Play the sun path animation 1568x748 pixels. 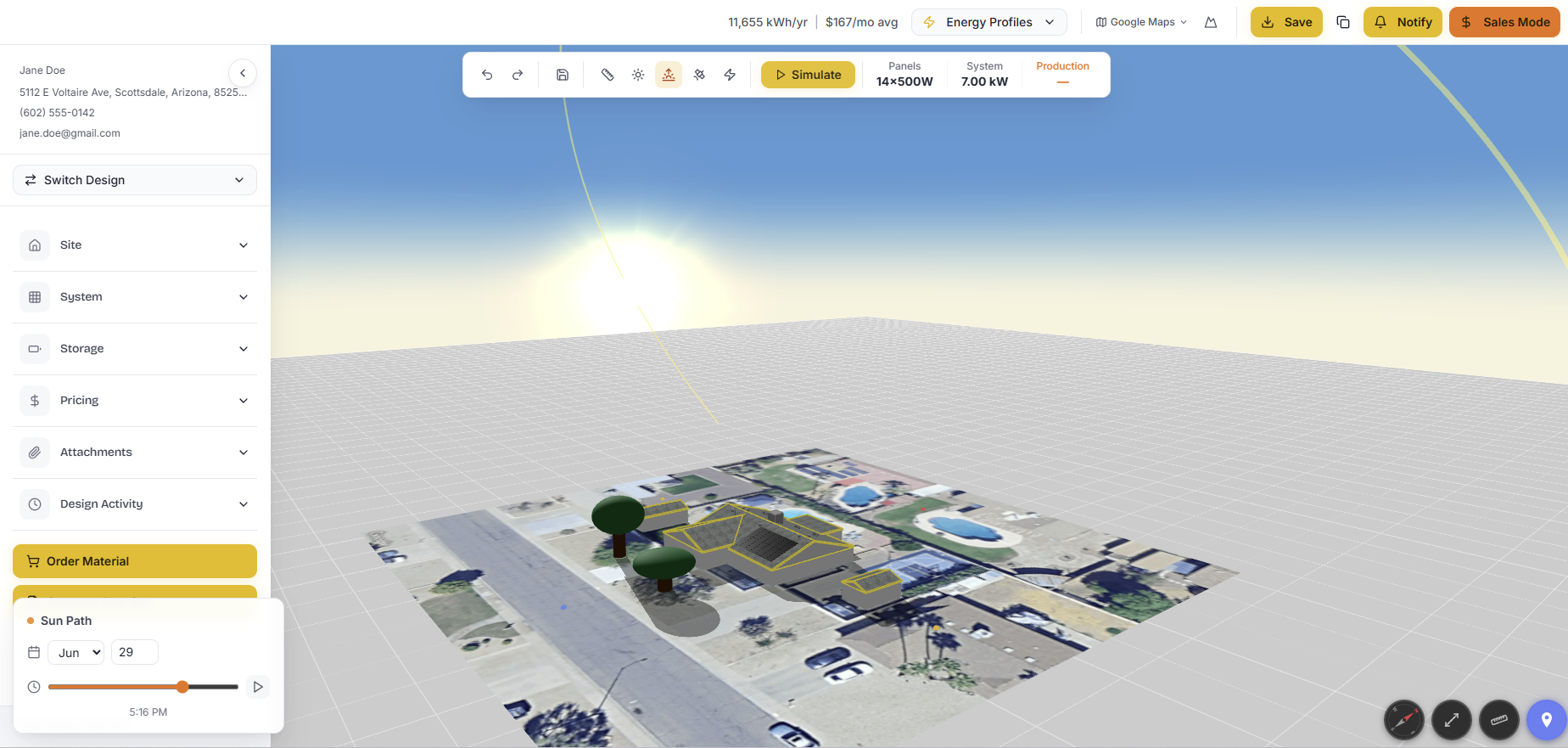click(x=258, y=687)
